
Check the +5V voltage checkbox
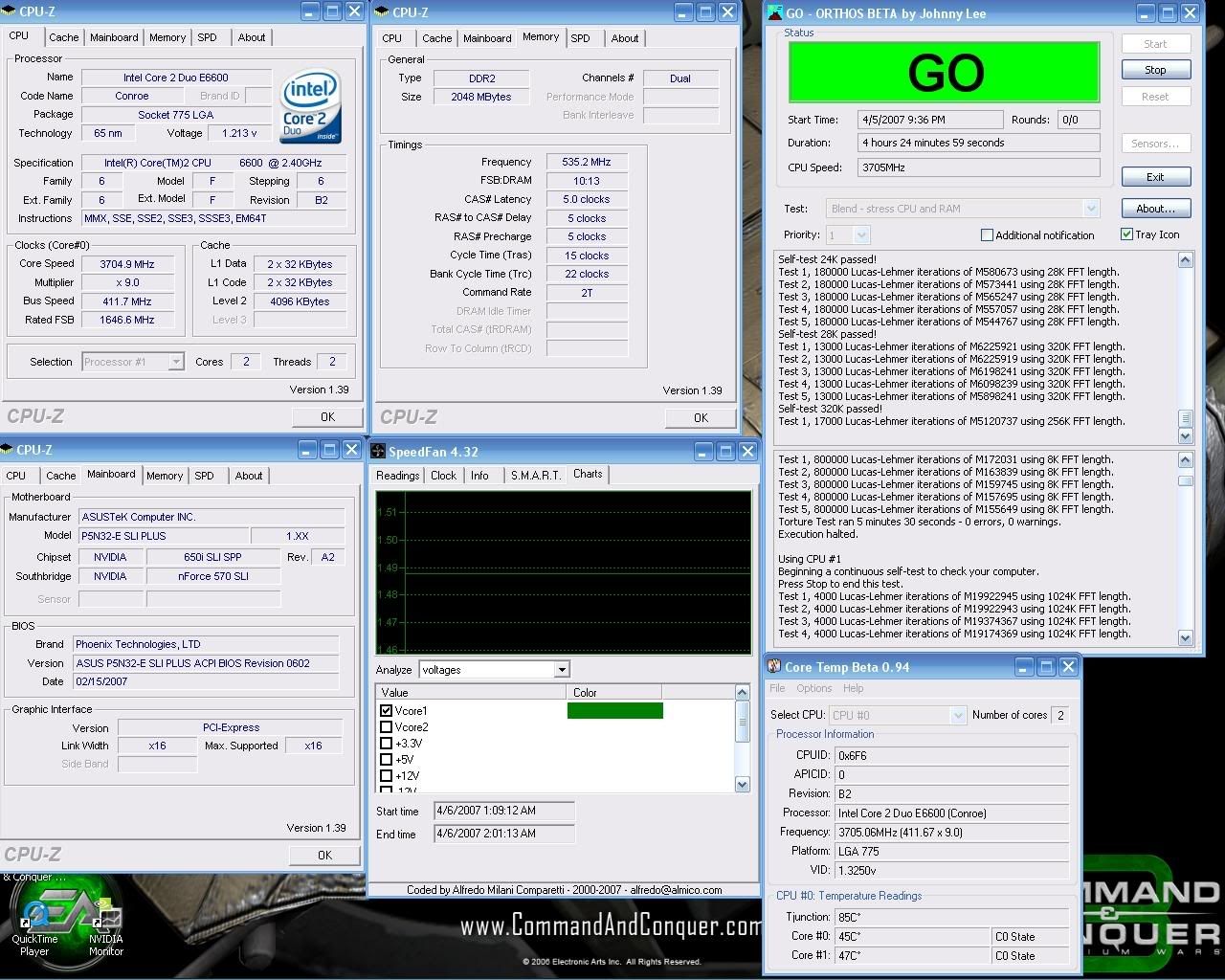tap(387, 759)
